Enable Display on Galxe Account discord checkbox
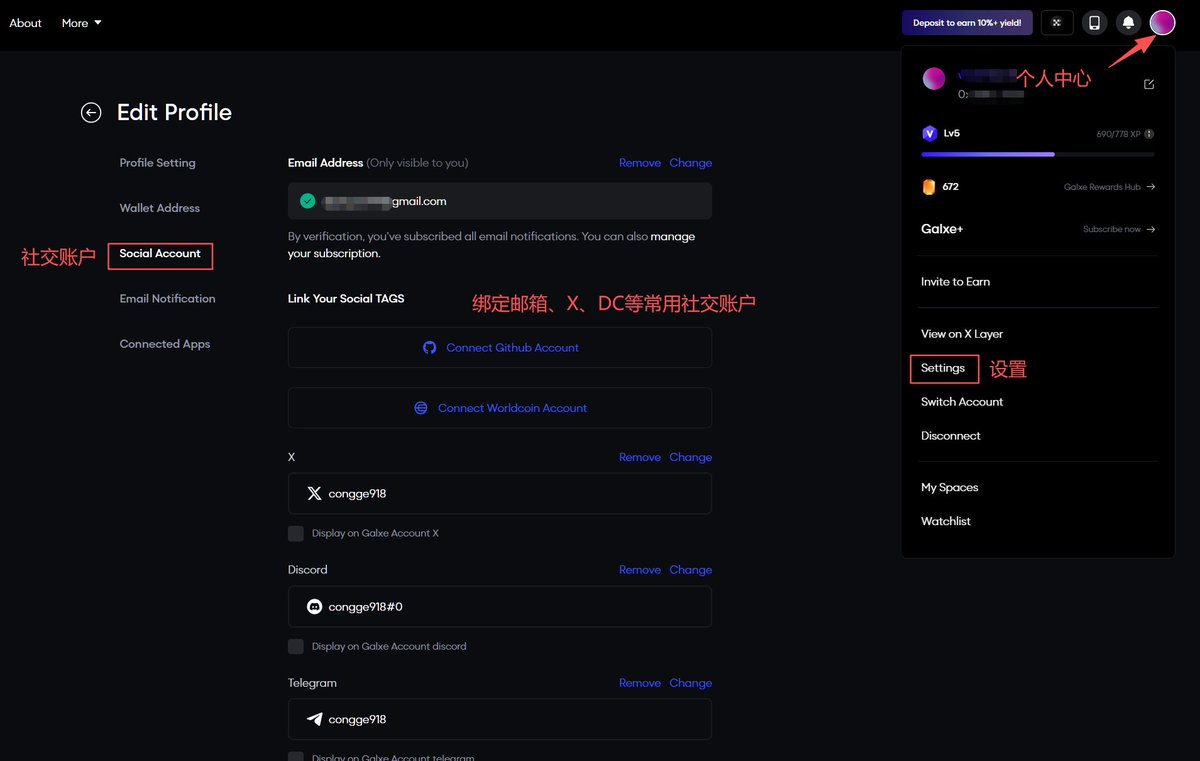This screenshot has width=1200, height=761. (296, 647)
